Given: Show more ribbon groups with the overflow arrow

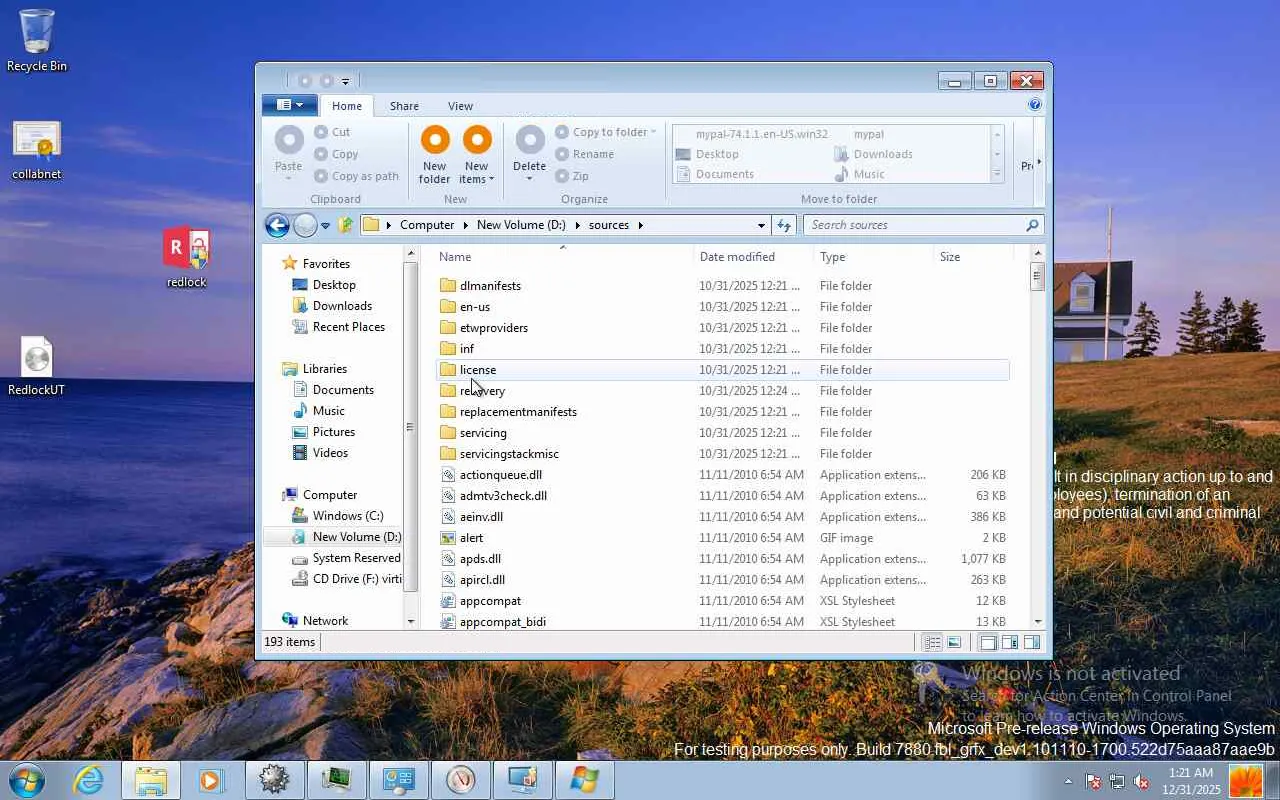Looking at the screenshot, I should click(x=1039, y=162).
